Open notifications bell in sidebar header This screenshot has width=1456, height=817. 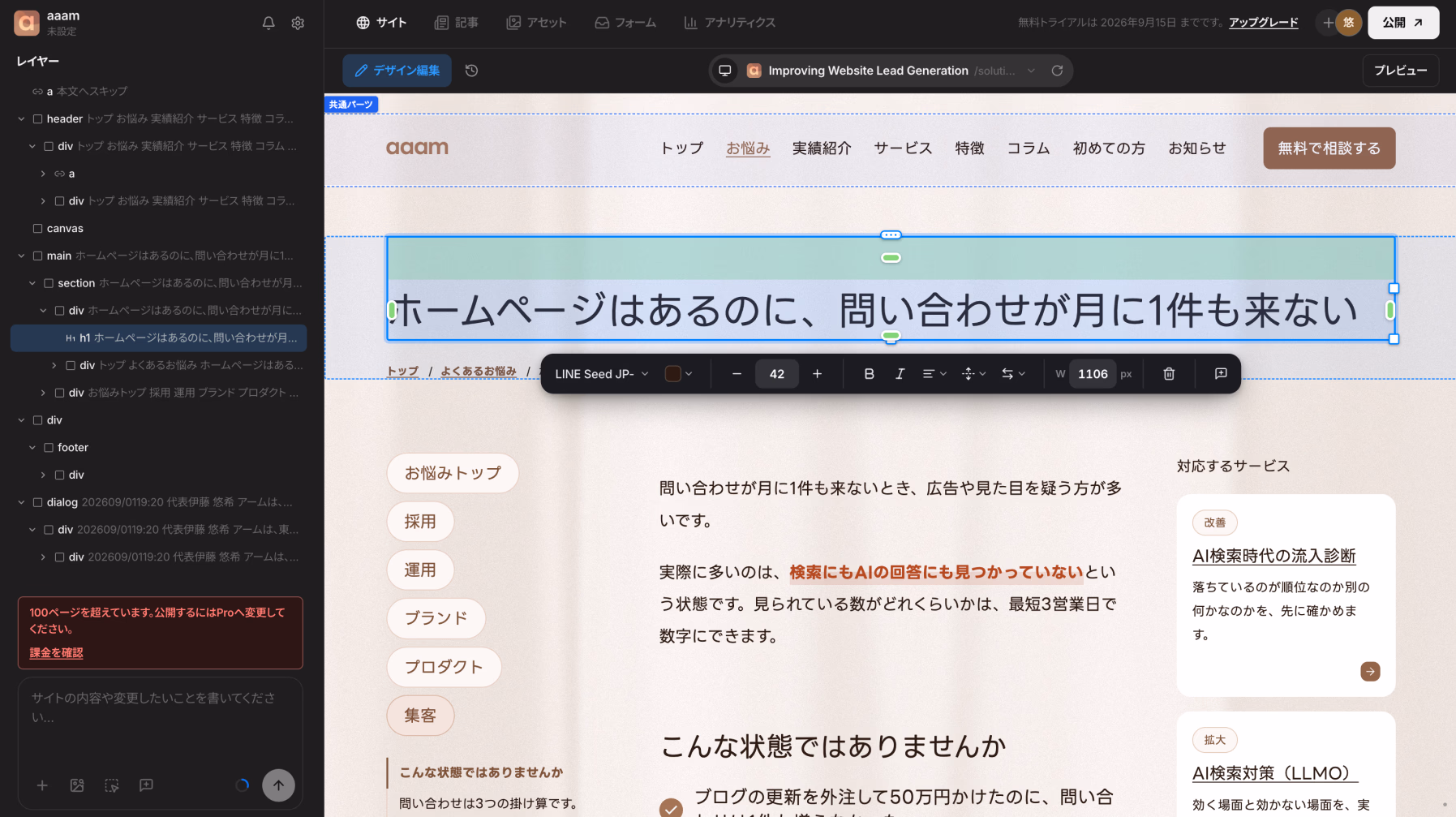(x=268, y=23)
